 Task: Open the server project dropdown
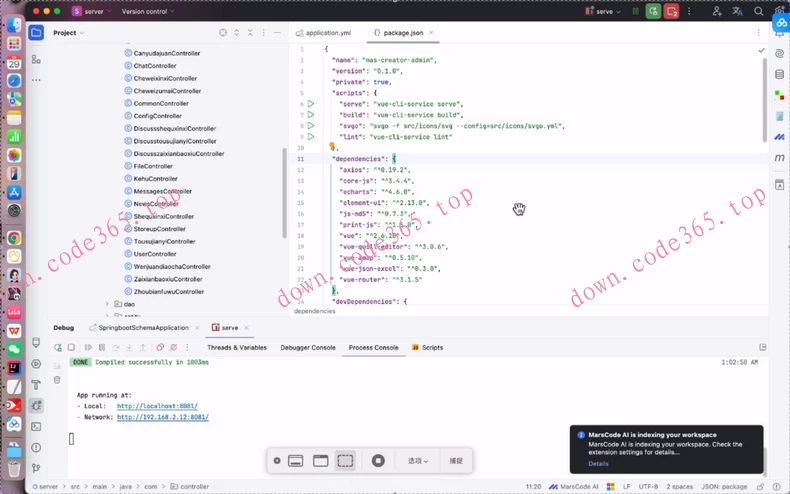coord(91,11)
